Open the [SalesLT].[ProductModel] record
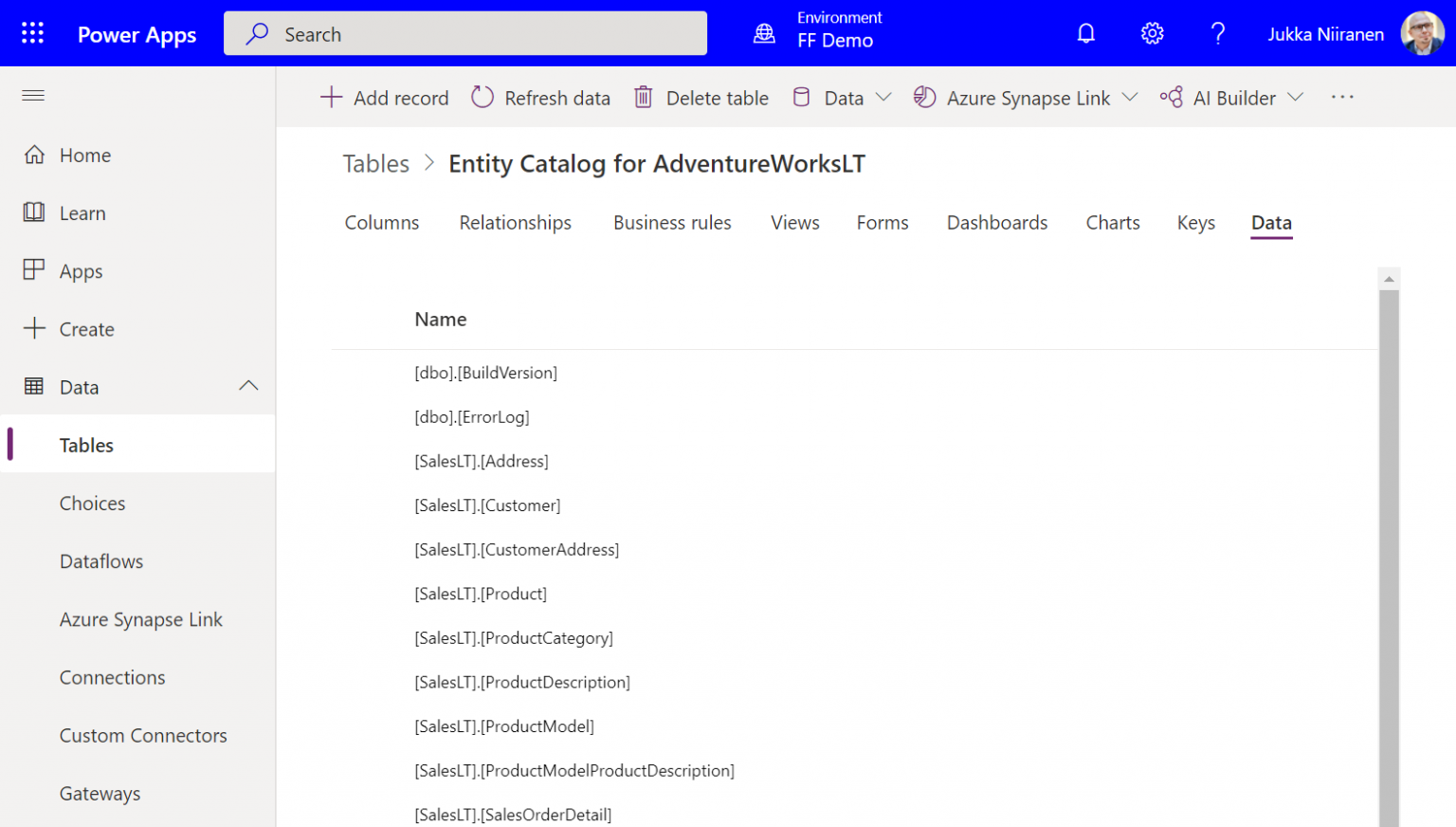Viewport: 1456px width, 827px height. [x=504, y=726]
